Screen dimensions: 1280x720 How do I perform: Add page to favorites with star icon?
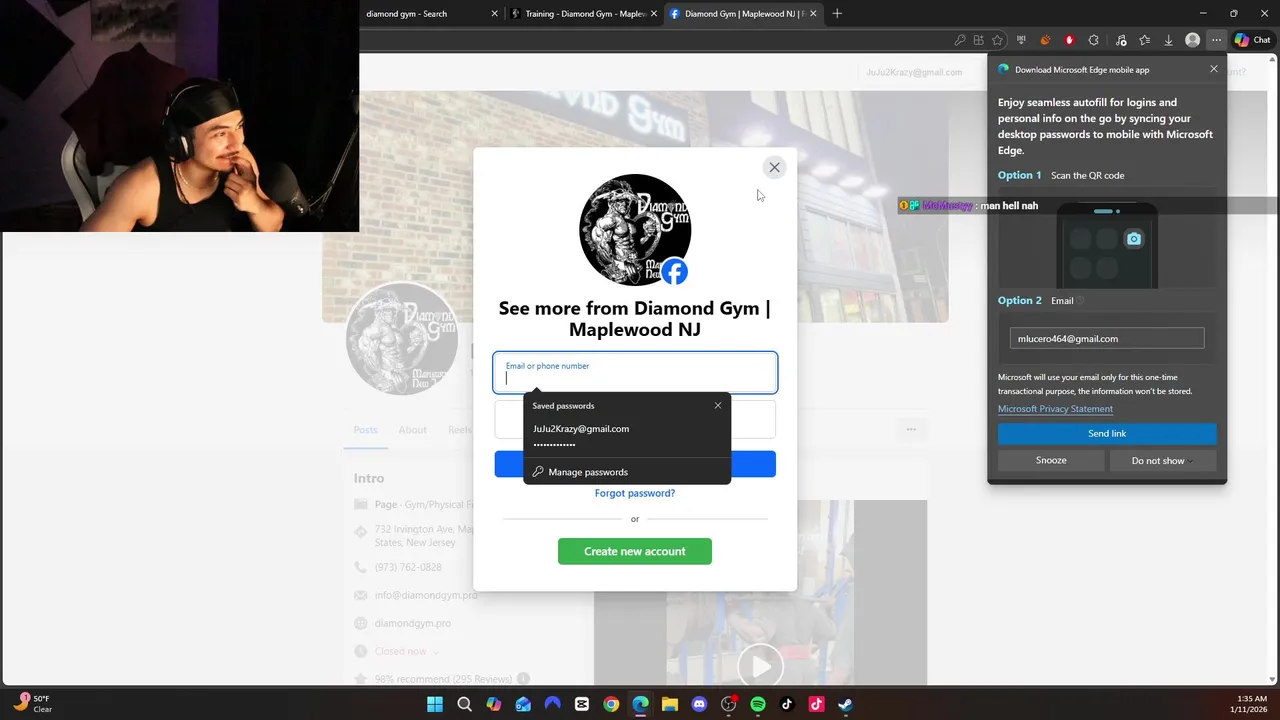(997, 40)
